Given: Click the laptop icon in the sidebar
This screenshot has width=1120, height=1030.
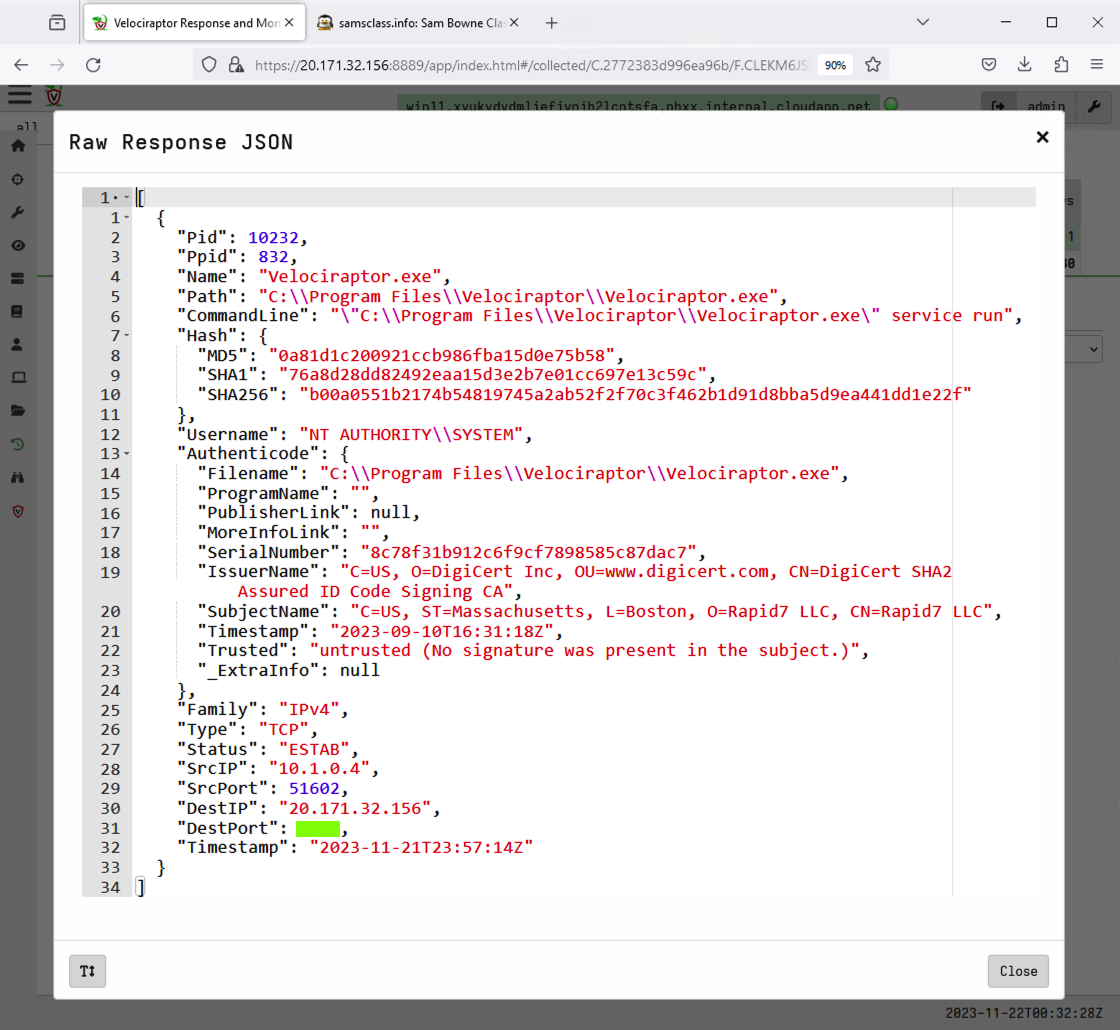Looking at the screenshot, I should [x=17, y=378].
